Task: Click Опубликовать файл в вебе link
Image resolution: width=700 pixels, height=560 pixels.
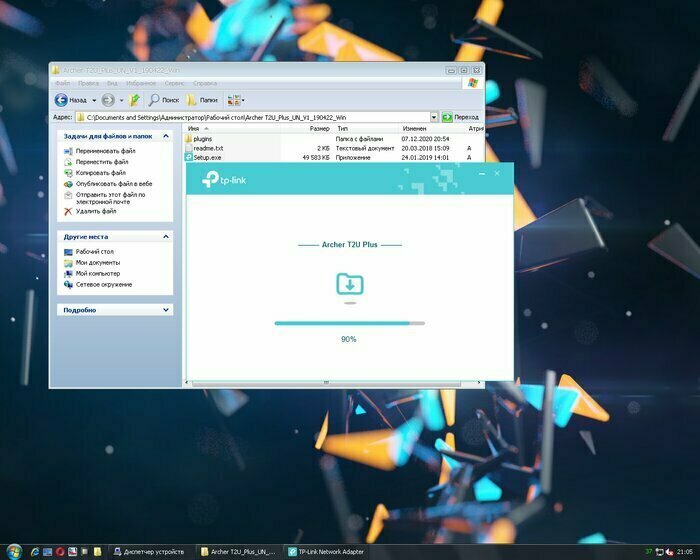Action: (114, 184)
